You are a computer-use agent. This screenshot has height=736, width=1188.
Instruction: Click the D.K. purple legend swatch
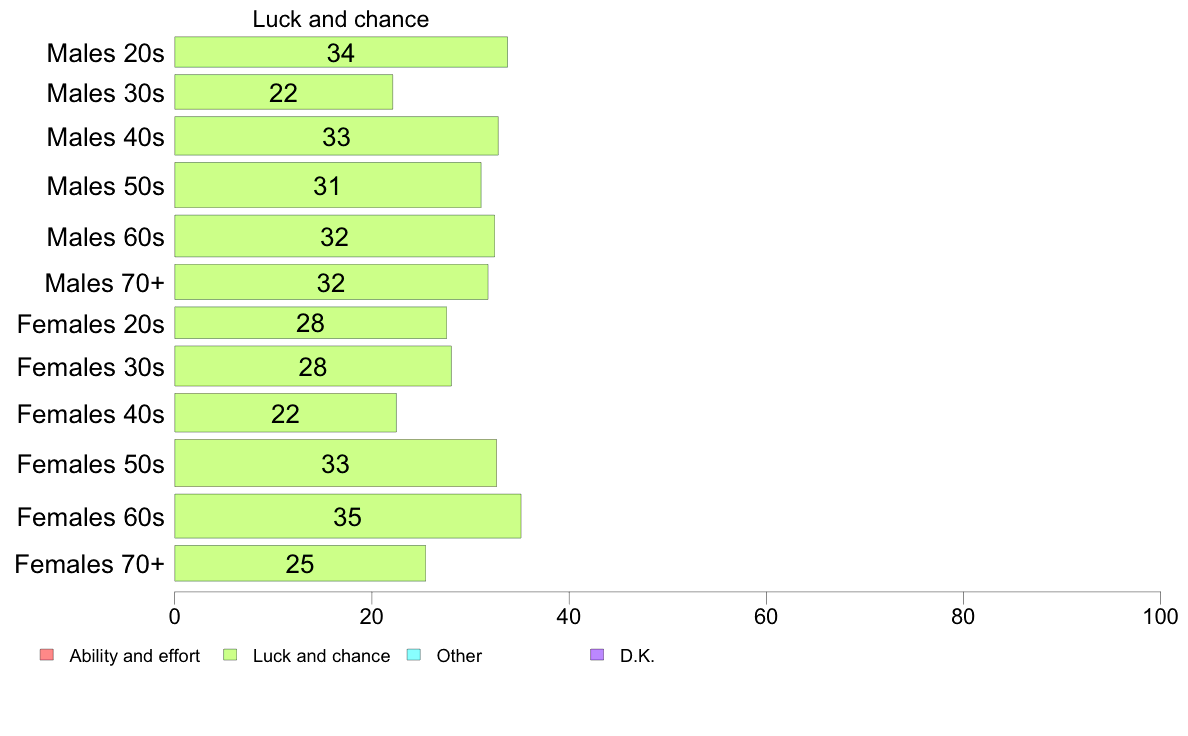tap(597, 655)
